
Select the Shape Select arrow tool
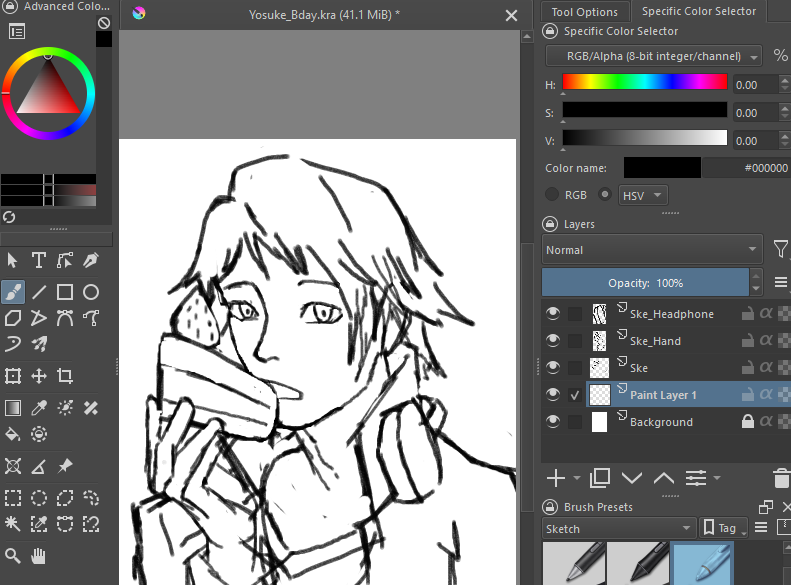(13, 260)
